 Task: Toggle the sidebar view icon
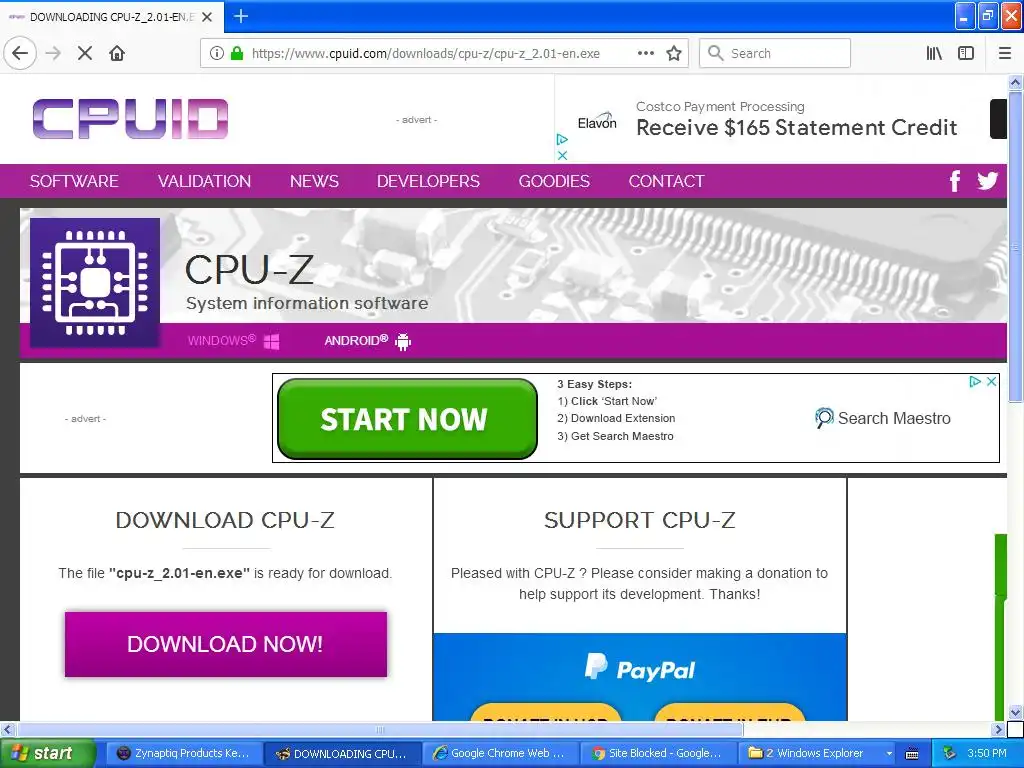[966, 53]
